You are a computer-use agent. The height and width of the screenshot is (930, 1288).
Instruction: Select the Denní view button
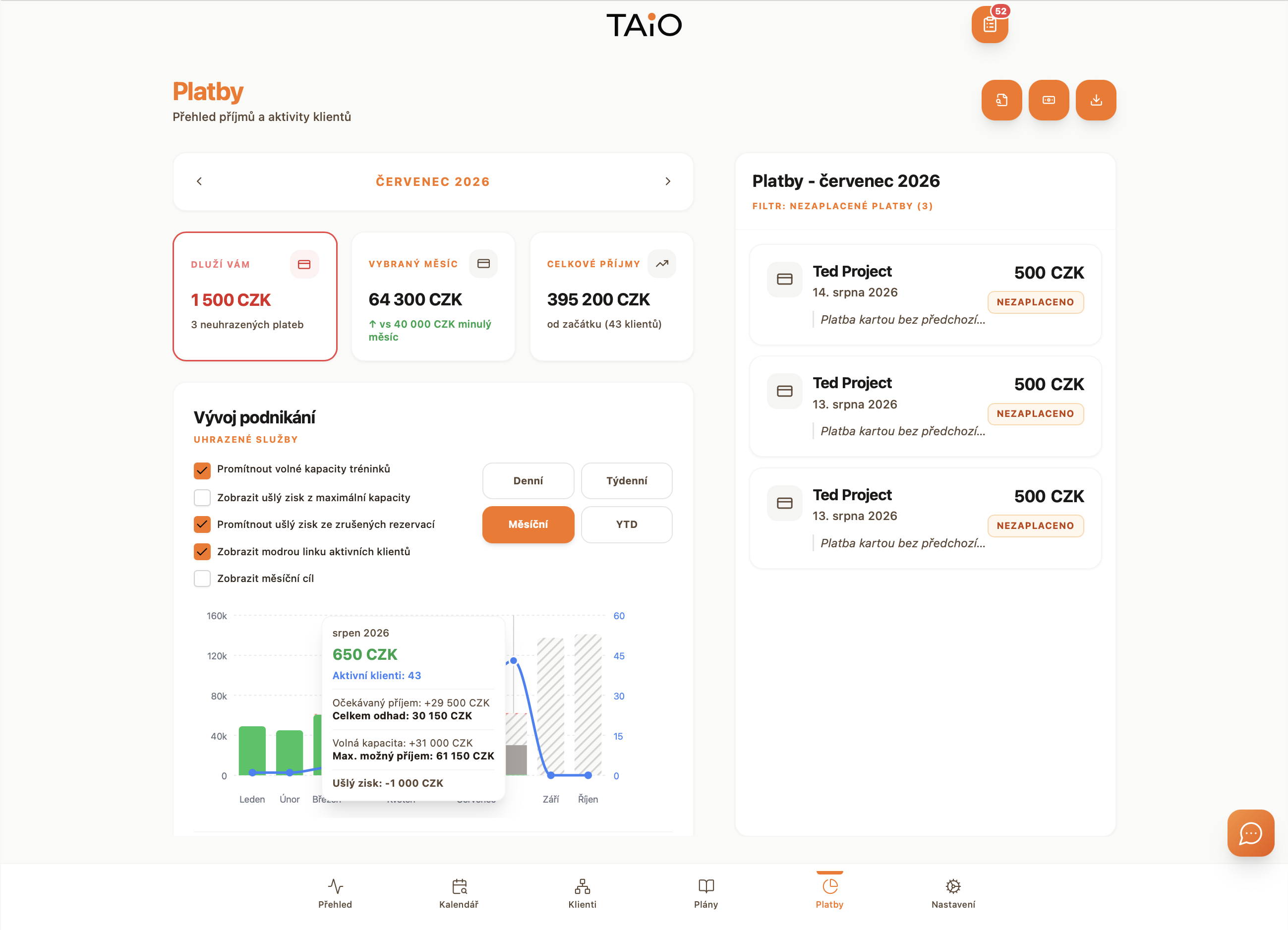pyautogui.click(x=528, y=480)
